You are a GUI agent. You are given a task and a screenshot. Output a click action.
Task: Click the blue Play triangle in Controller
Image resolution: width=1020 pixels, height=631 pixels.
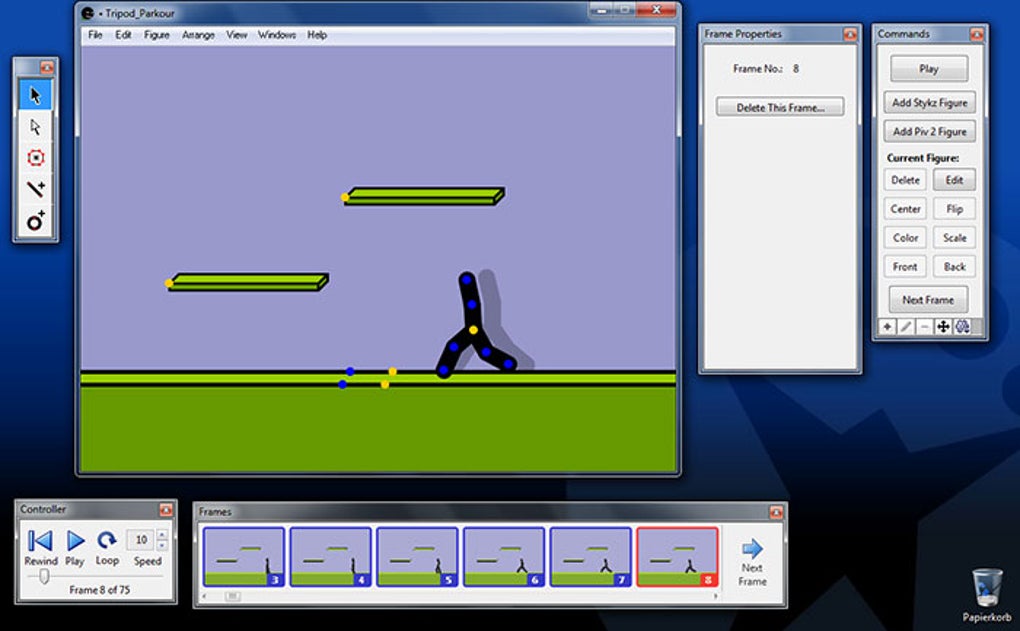pos(75,541)
